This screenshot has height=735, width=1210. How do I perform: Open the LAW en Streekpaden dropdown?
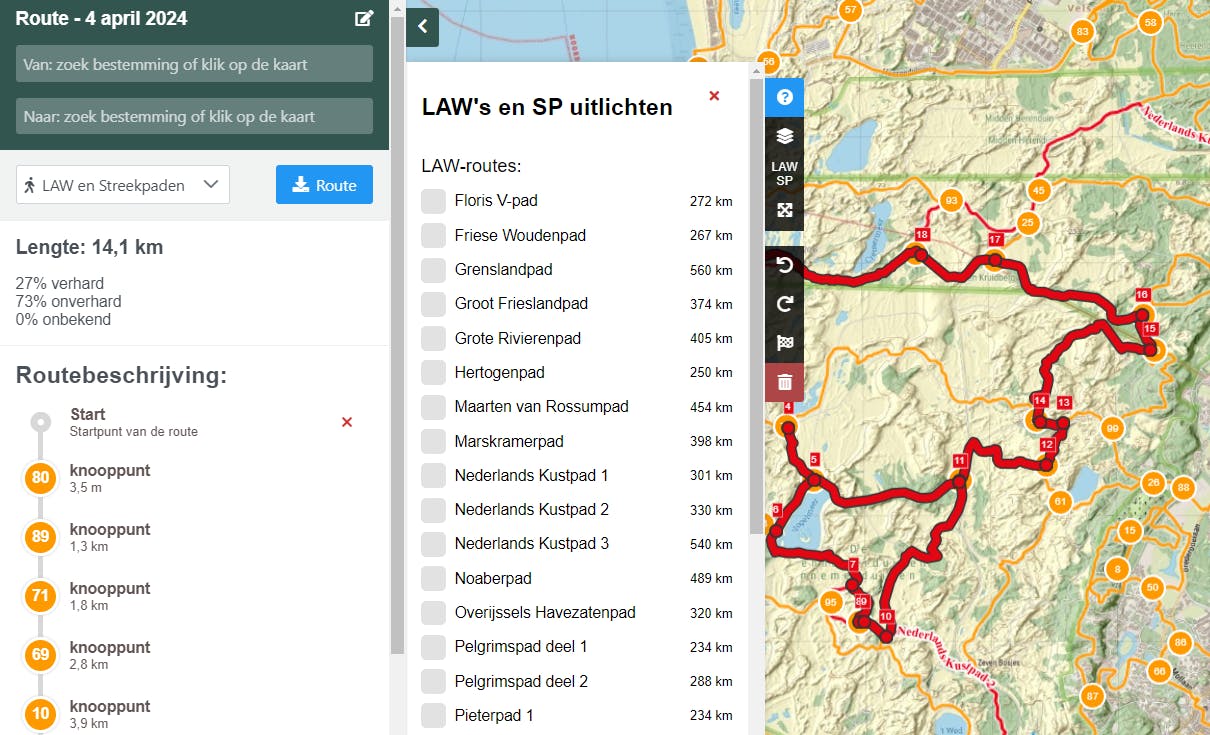point(122,185)
